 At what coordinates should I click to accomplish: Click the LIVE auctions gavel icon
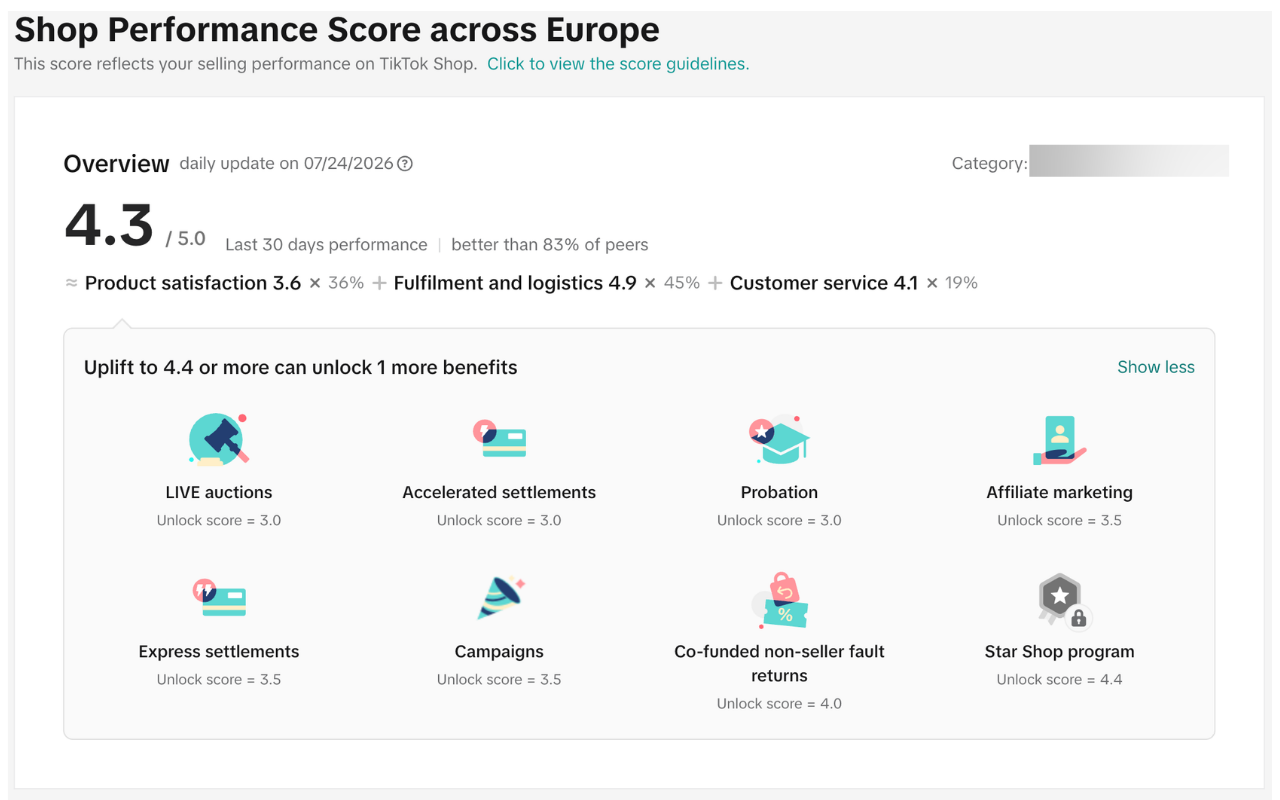pyautogui.click(x=219, y=439)
